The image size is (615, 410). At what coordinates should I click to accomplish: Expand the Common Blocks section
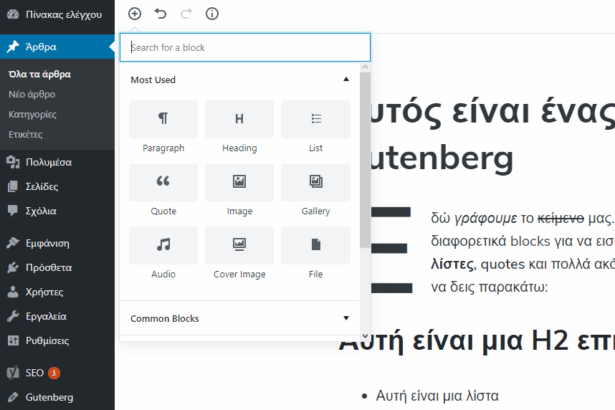click(x=346, y=318)
